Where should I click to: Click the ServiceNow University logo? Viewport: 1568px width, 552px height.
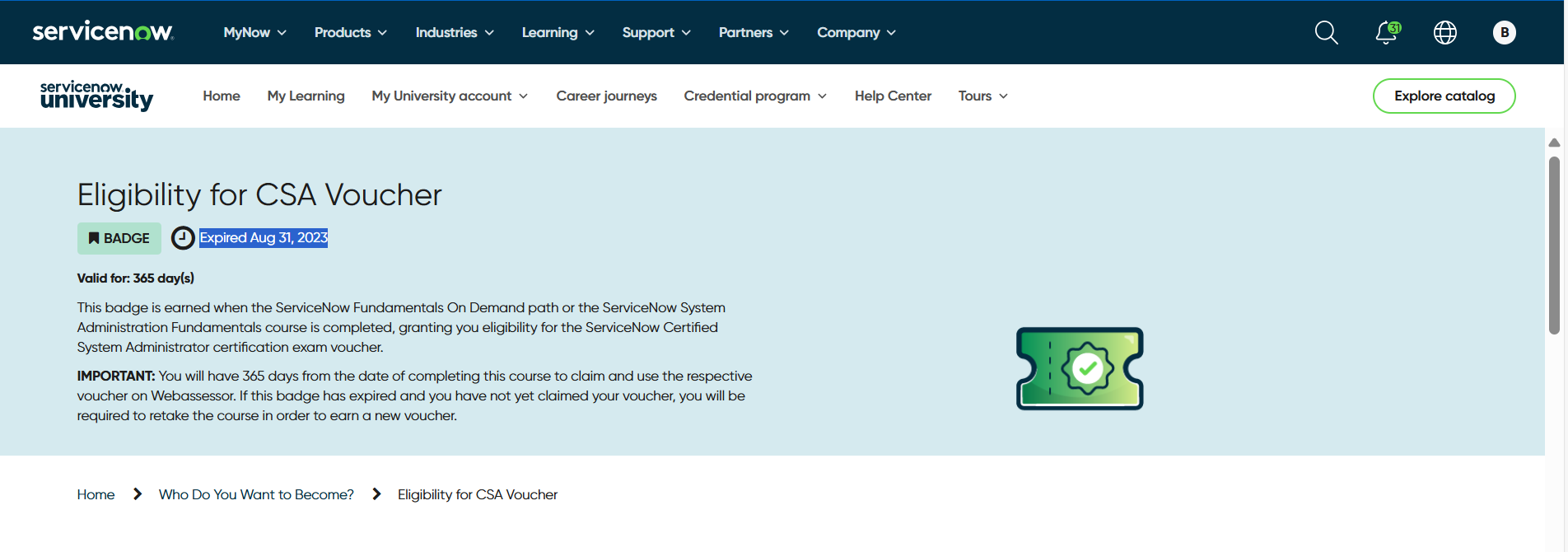(x=96, y=96)
